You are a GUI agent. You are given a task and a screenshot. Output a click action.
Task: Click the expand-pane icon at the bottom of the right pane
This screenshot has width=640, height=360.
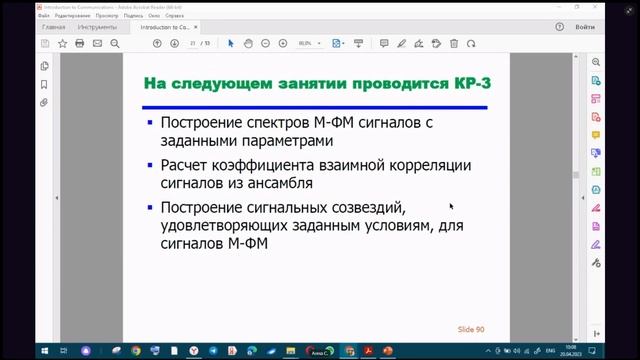pos(597,334)
